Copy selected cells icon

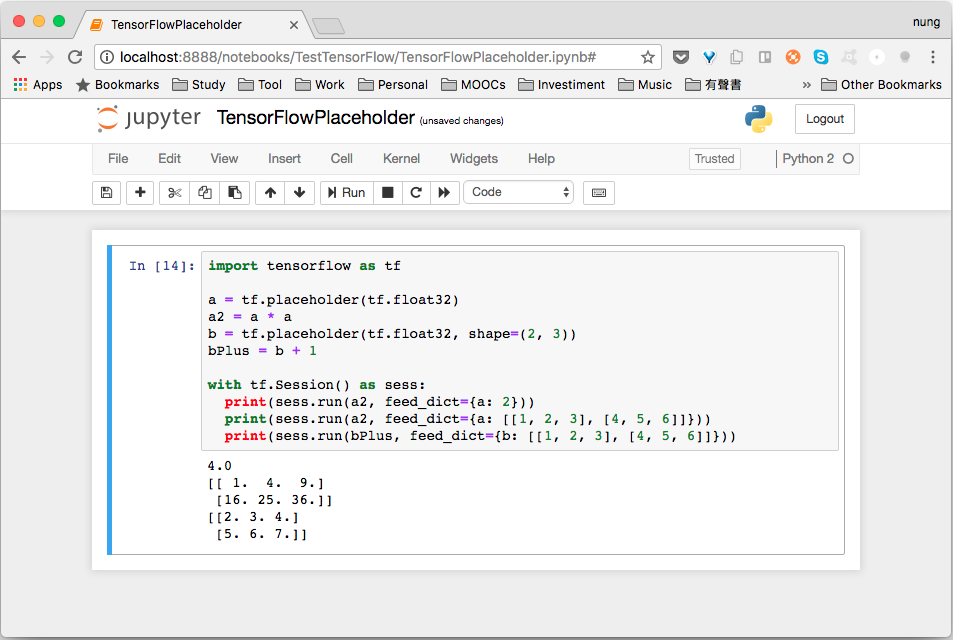[205, 193]
